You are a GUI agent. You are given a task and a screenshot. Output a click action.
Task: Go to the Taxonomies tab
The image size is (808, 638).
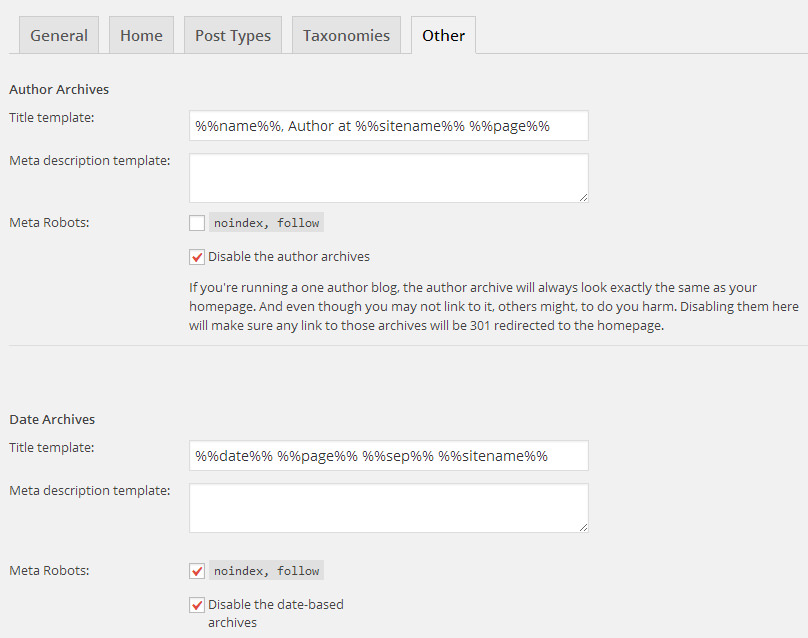tap(346, 35)
